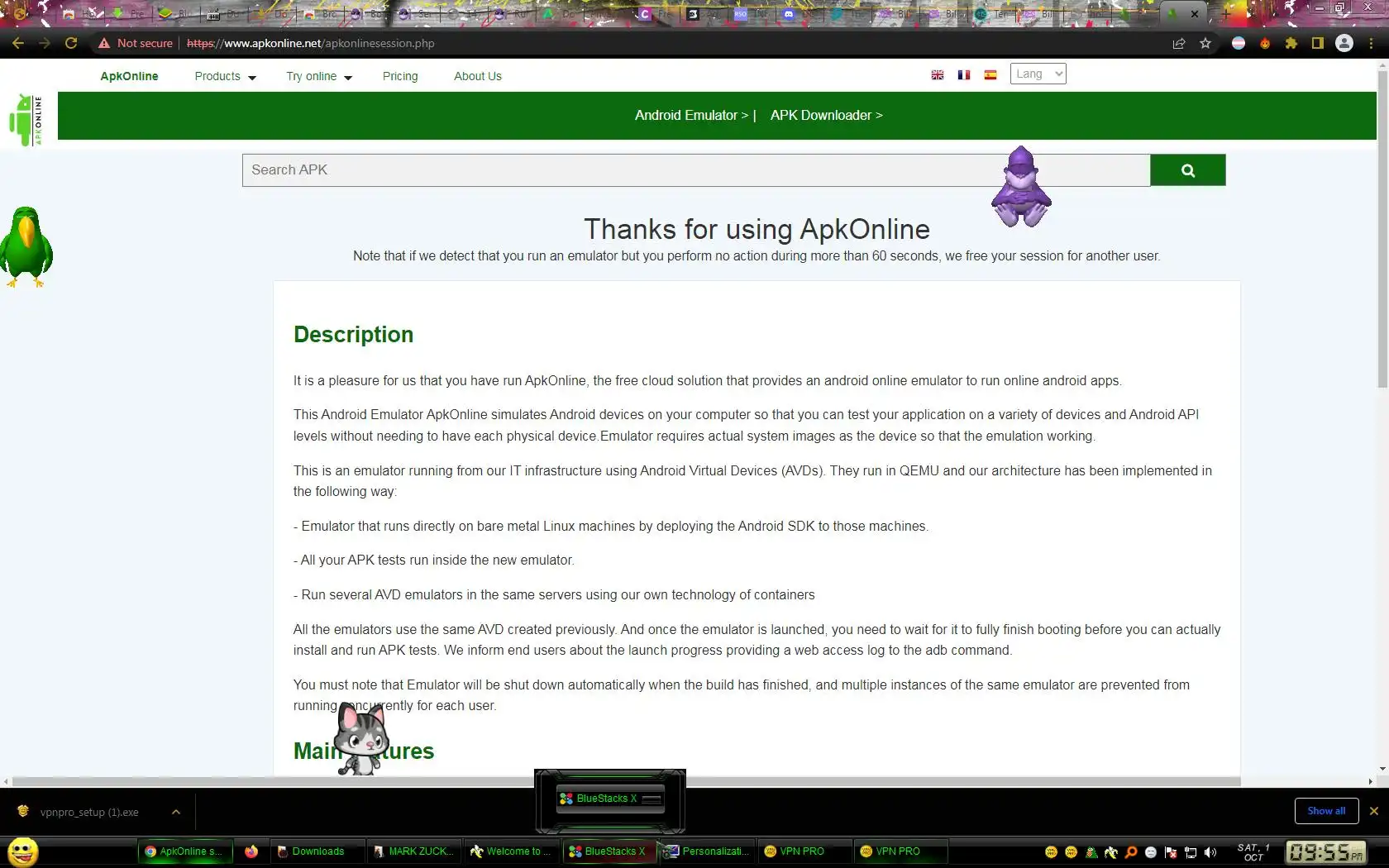The height and width of the screenshot is (868, 1389).
Task: Expand options for vpnpro_setup (1).exe download
Action: tap(176, 812)
